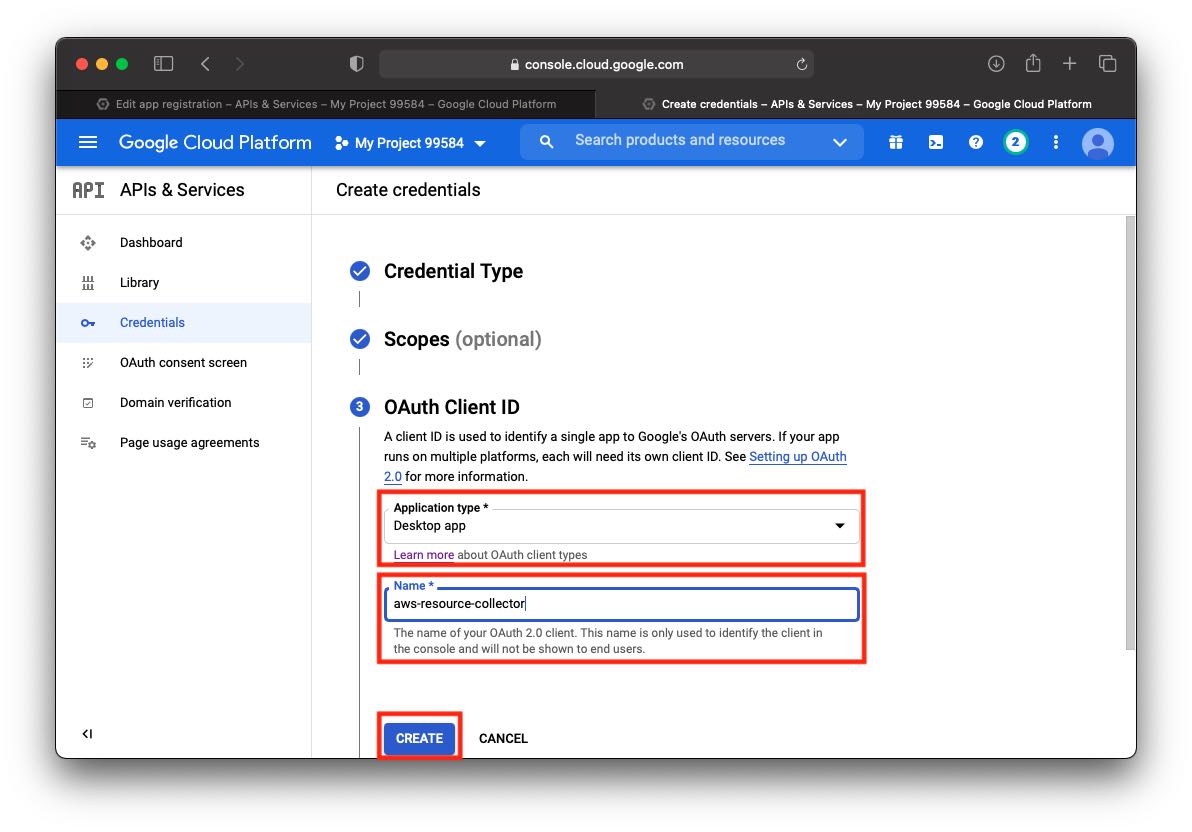Reload the page with refresh icon
The width and height of the screenshot is (1192, 832).
click(x=801, y=65)
